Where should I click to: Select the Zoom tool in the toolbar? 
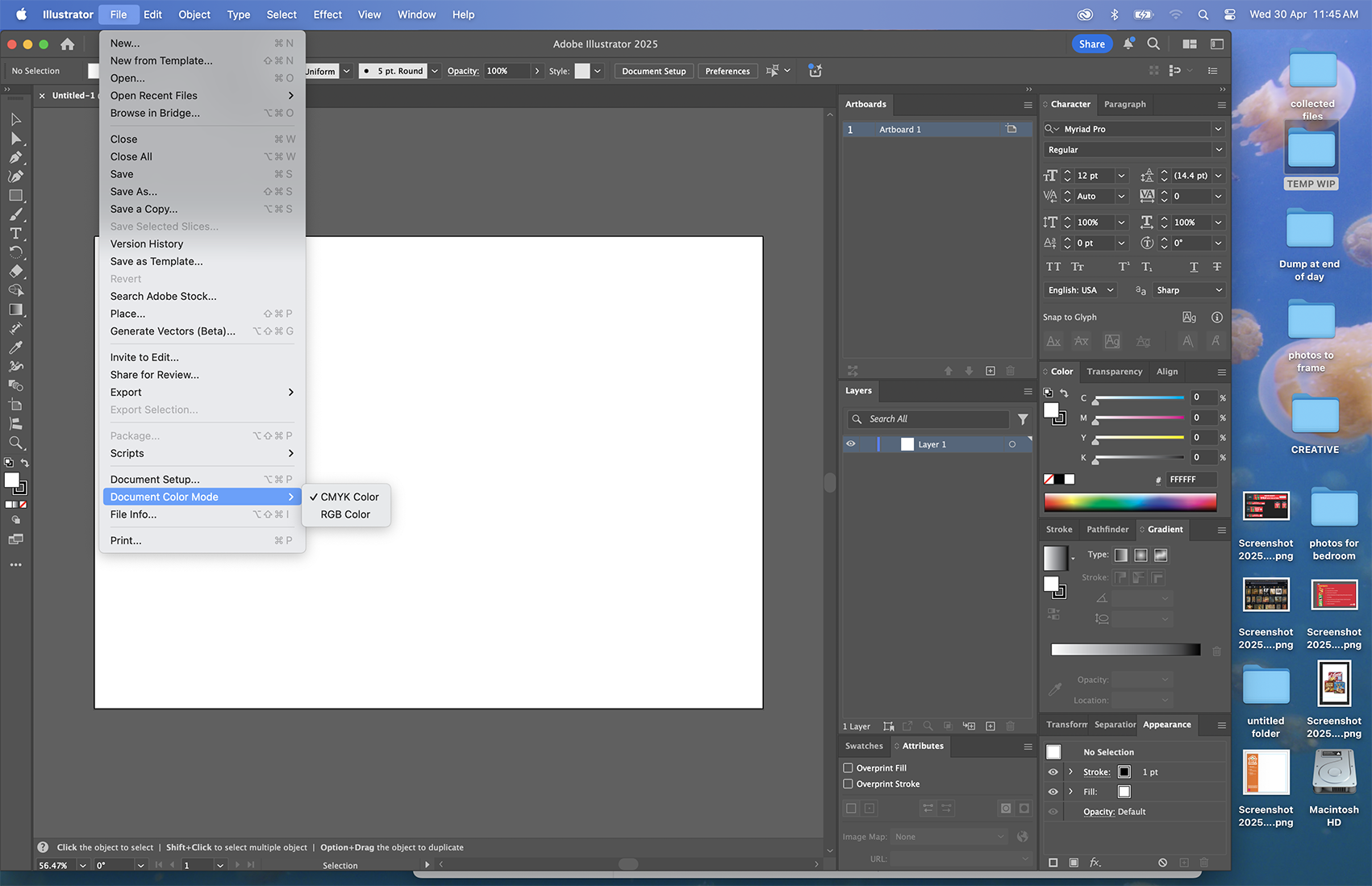point(16,443)
